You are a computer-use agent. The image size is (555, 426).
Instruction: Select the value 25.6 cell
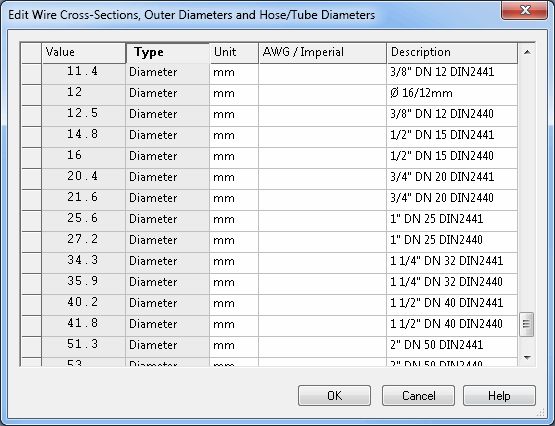tap(84, 220)
